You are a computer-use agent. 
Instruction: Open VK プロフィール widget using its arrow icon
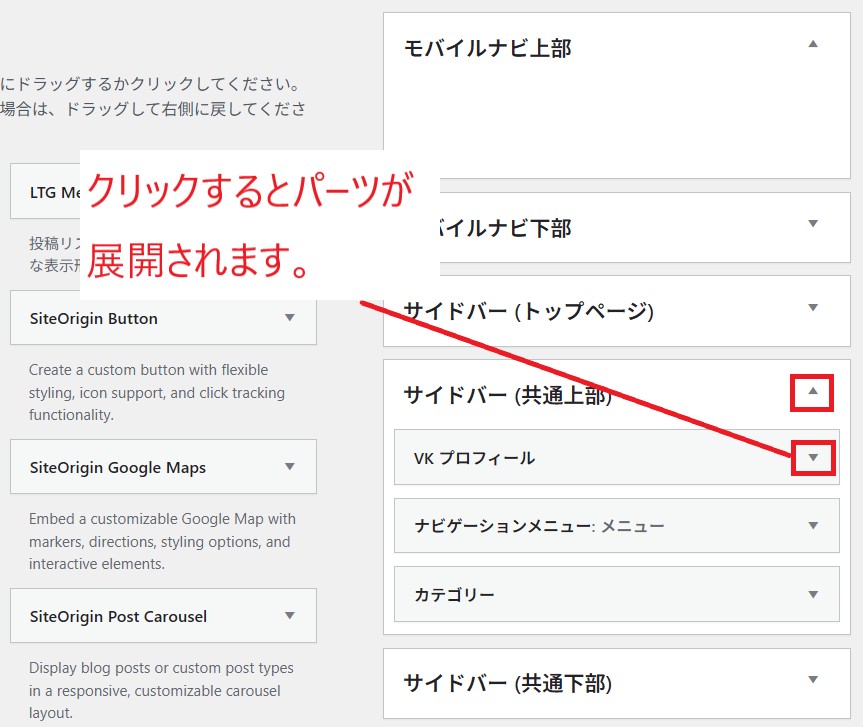(813, 458)
